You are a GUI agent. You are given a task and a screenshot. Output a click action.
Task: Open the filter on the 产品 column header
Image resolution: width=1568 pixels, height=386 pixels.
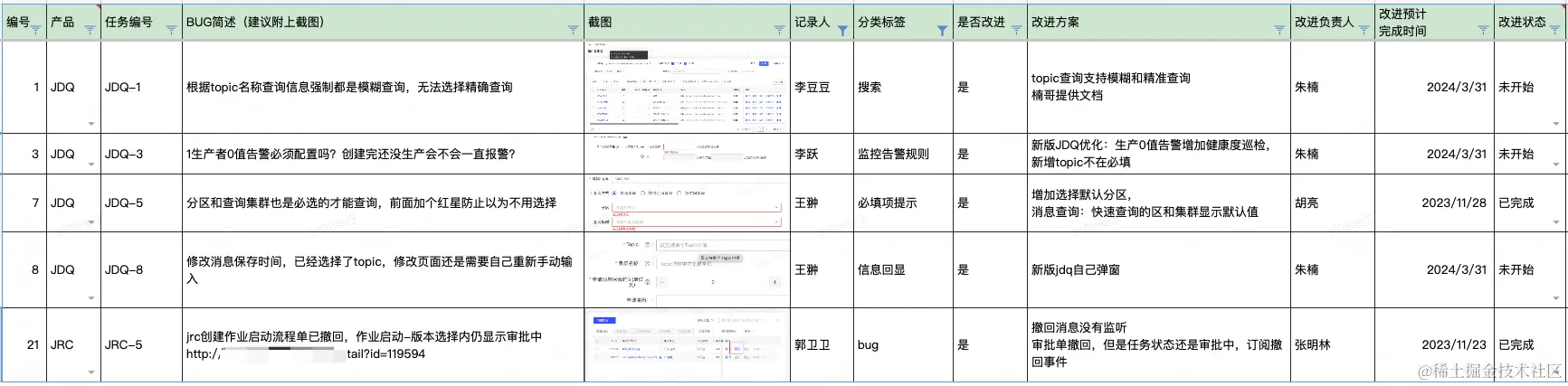pos(90,30)
